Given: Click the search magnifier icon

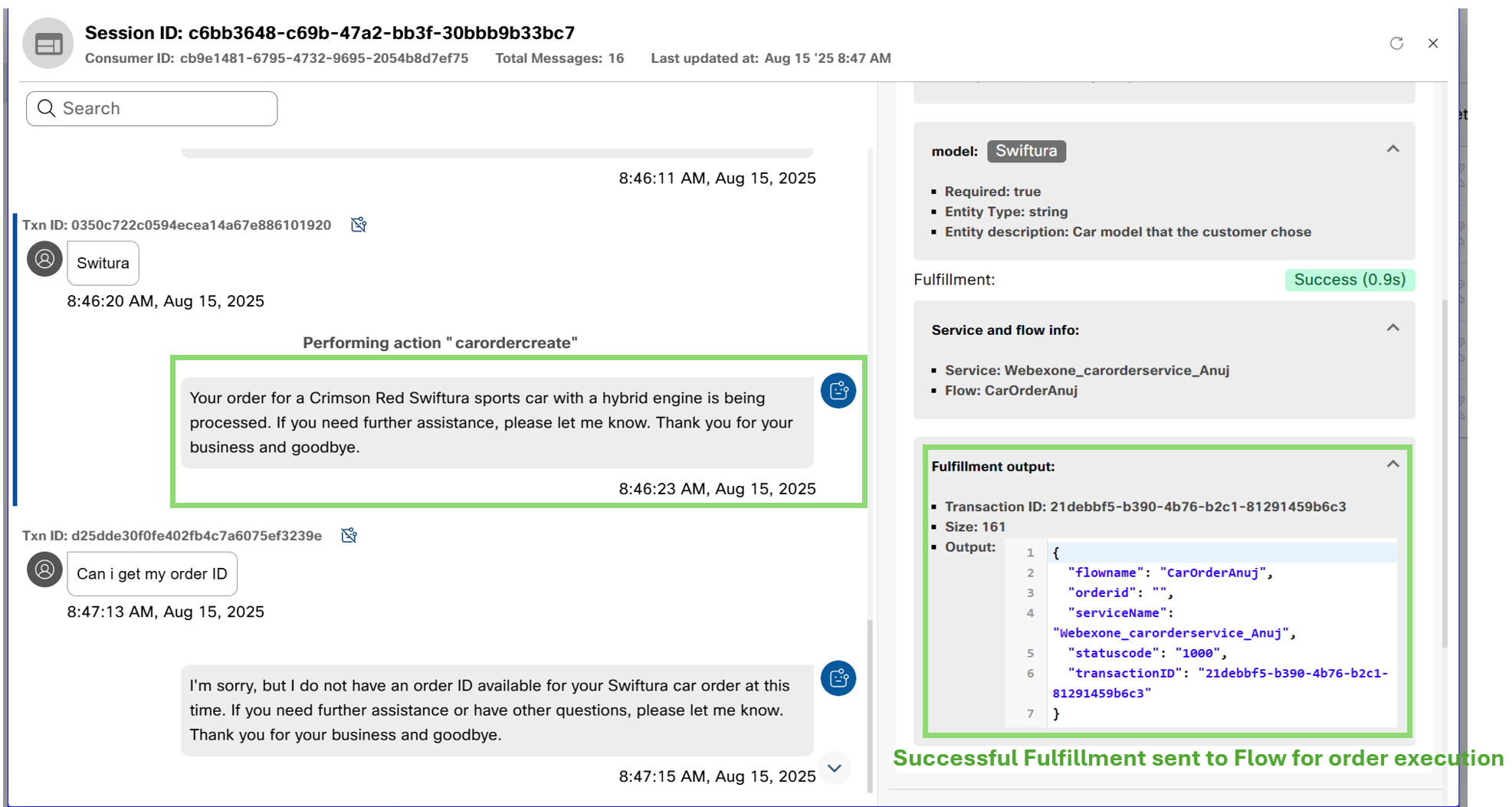Looking at the screenshot, I should coord(47,109).
